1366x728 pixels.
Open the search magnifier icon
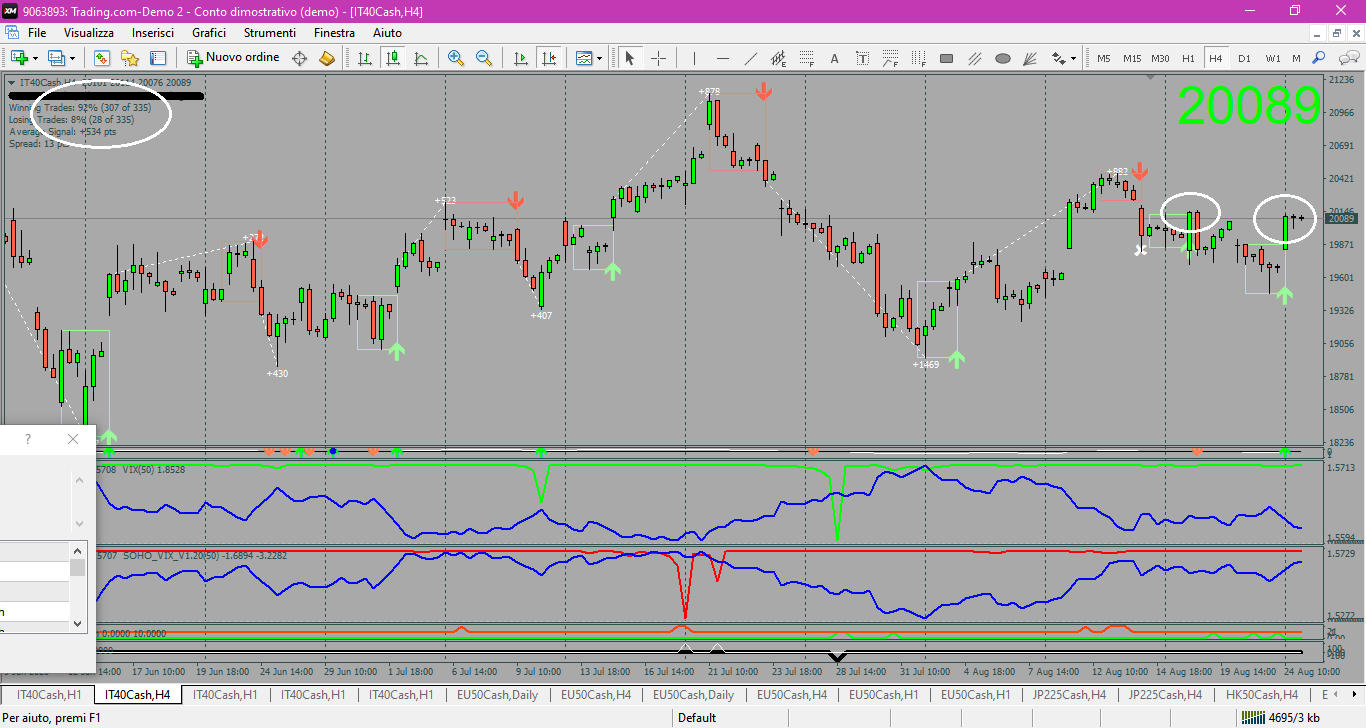tap(1319, 58)
